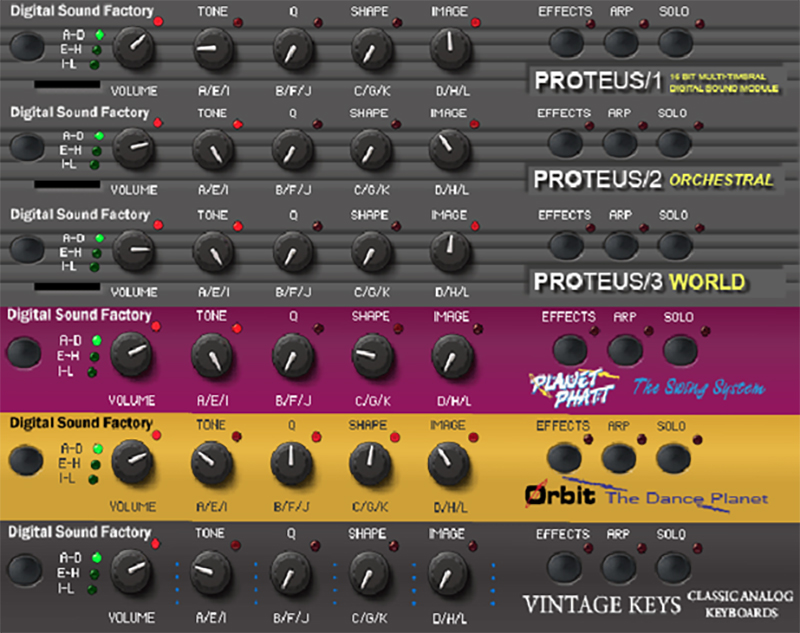Image resolution: width=800 pixels, height=633 pixels.
Task: Adjust the Vintage Keys Shape knob
Action: [370, 572]
